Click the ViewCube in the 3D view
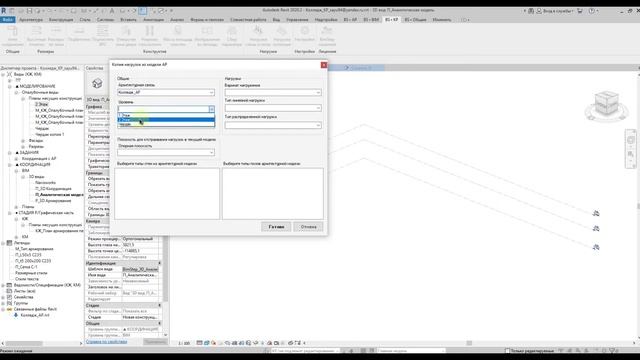The image size is (640, 360). pos(607,104)
